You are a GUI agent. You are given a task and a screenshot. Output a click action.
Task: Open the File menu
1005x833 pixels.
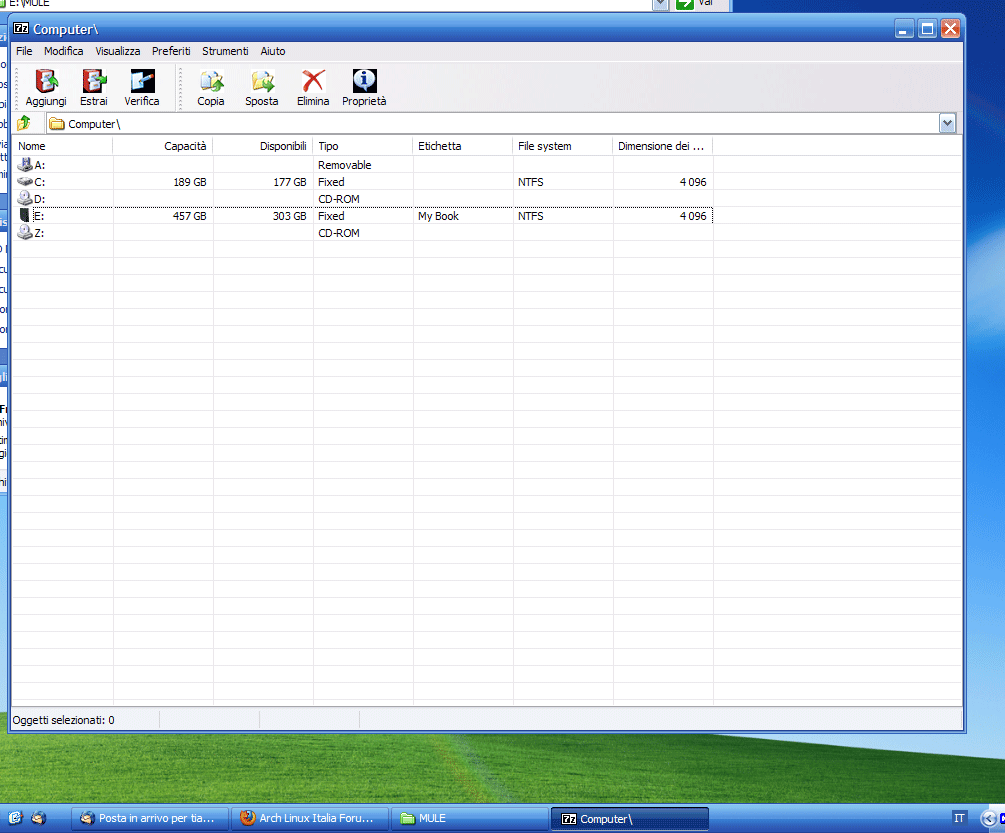24,51
